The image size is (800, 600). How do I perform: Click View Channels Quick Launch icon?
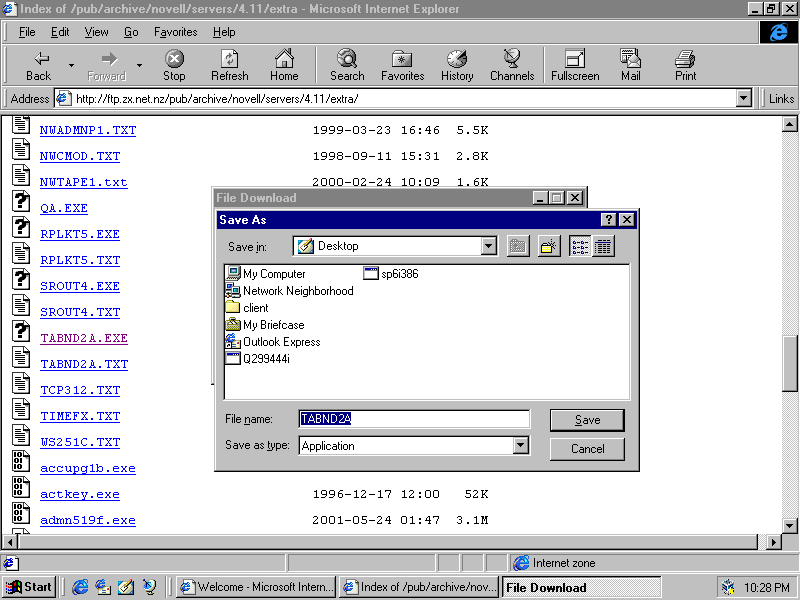tap(149, 587)
